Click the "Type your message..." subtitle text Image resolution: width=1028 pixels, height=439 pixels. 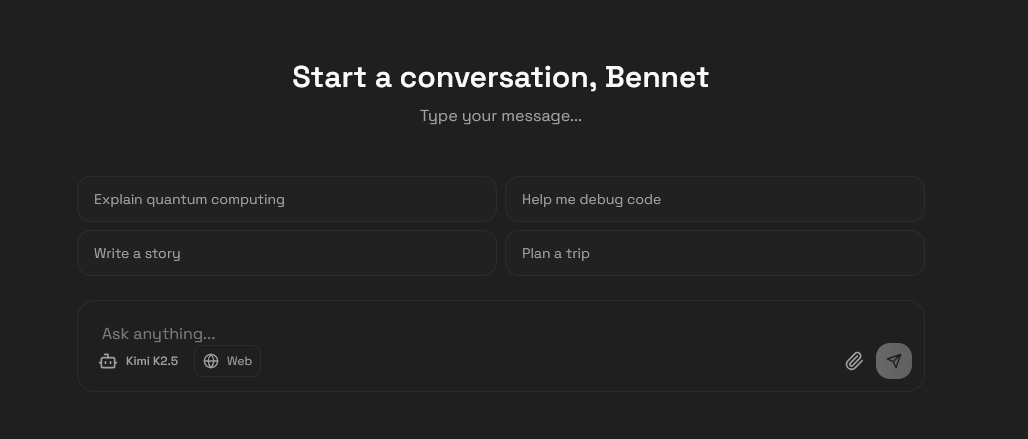point(500,116)
